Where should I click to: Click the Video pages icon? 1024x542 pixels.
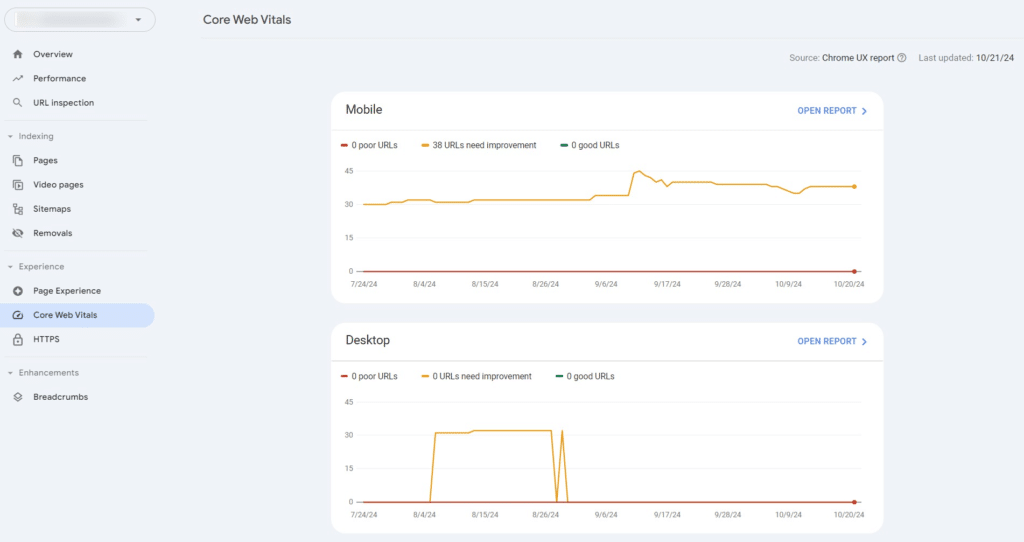[18, 185]
